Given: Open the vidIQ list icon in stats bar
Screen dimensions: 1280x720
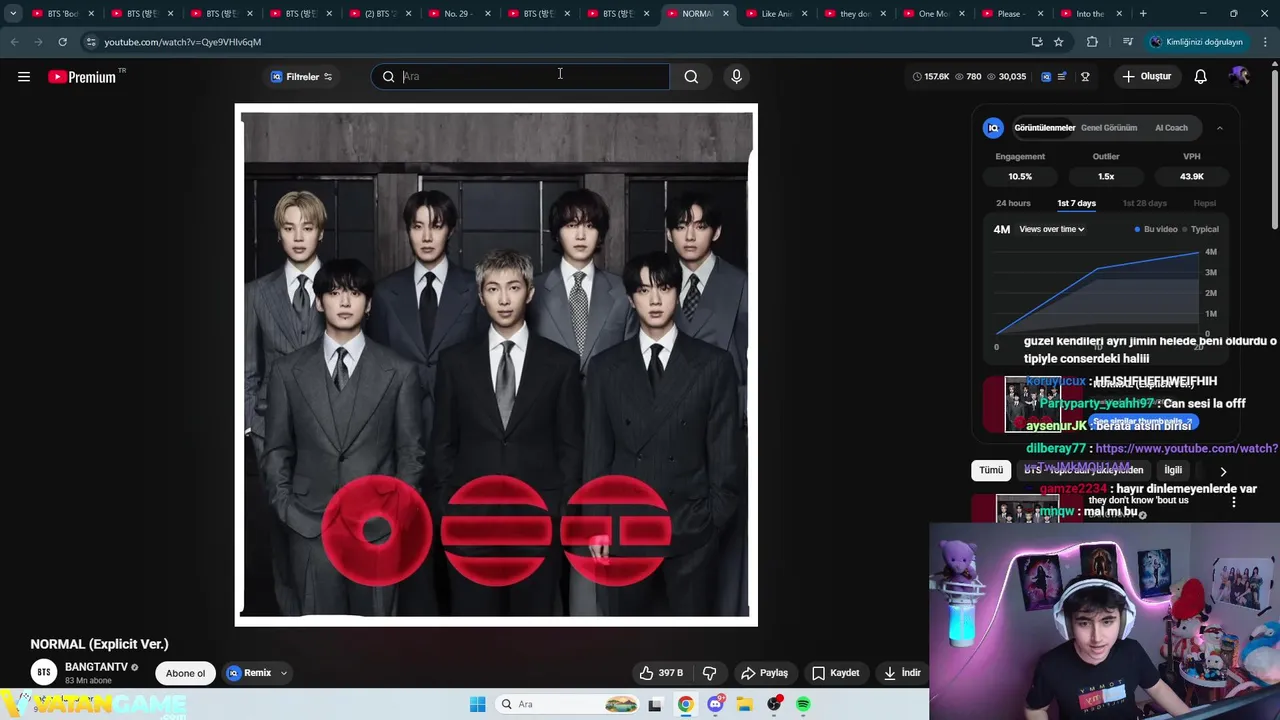Looking at the screenshot, I should pos(1062,77).
